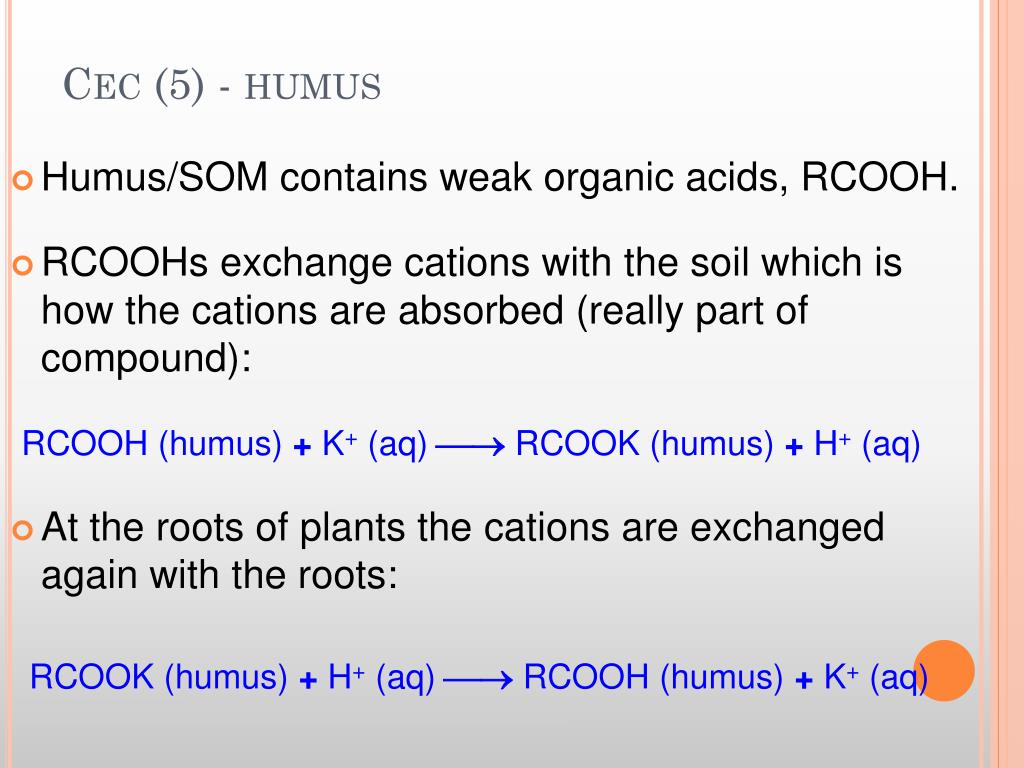The image size is (1024, 768).
Task: Click 'H+ (aq)' ending the first equation
Action: 867,444
